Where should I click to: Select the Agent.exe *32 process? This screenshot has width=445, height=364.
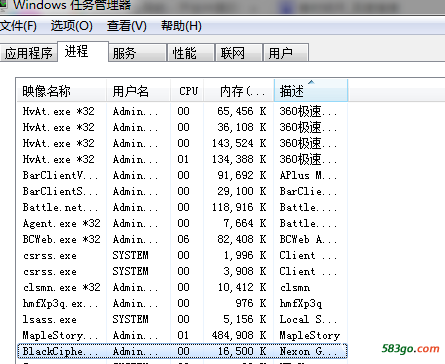(182, 223)
